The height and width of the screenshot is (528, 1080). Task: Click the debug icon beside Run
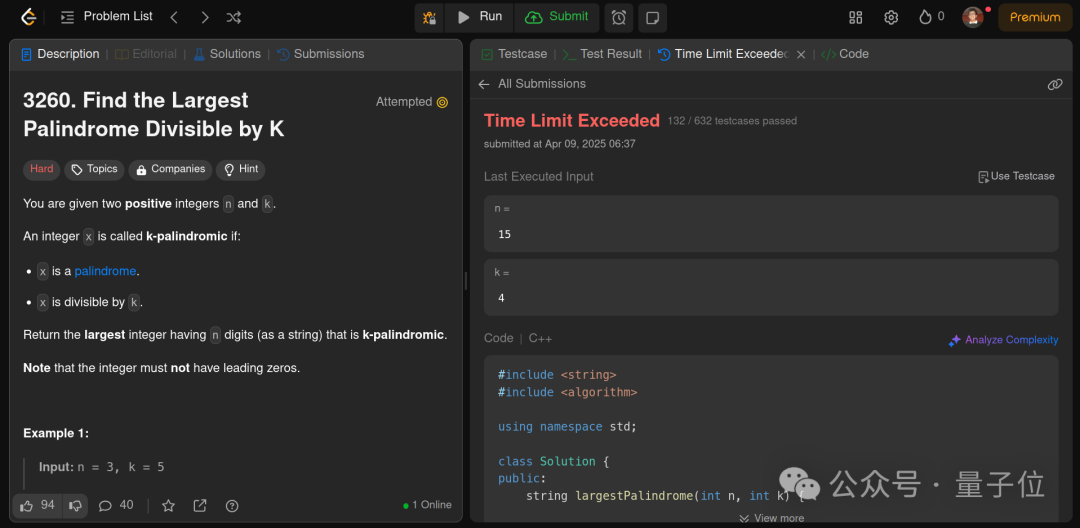pyautogui.click(x=430, y=17)
